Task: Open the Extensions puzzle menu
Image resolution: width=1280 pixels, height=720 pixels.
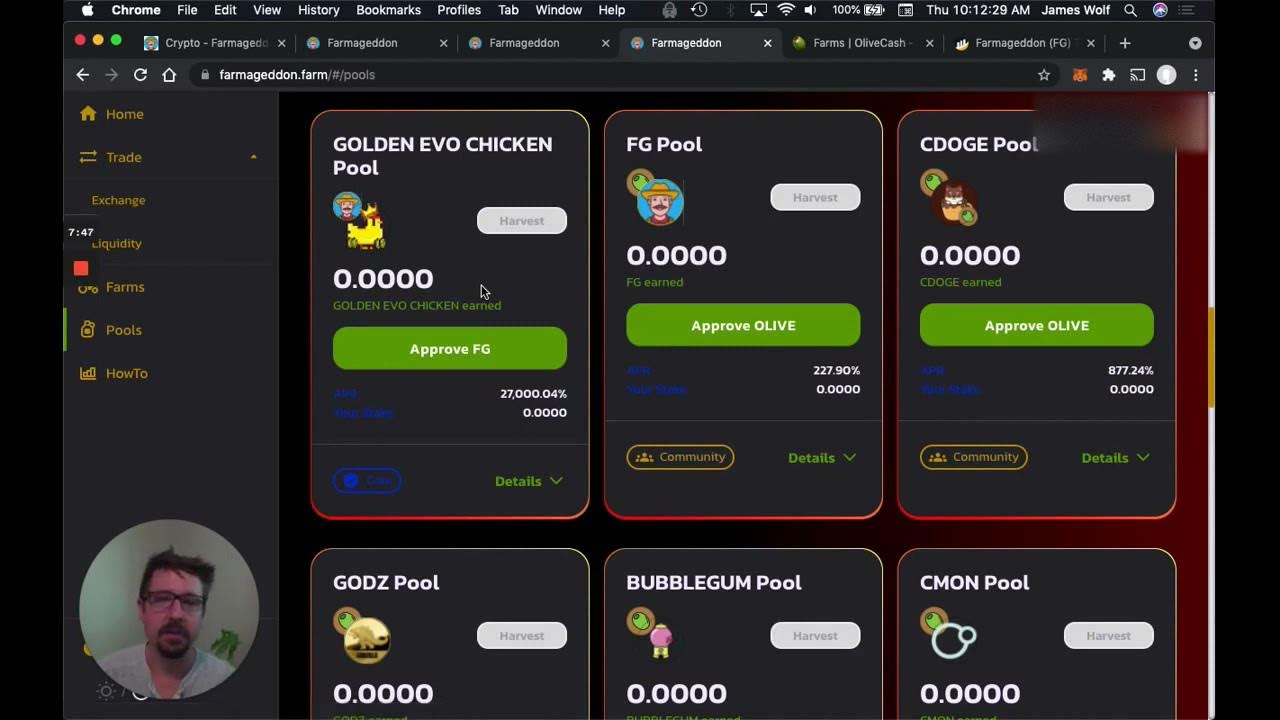Action: (1108, 75)
